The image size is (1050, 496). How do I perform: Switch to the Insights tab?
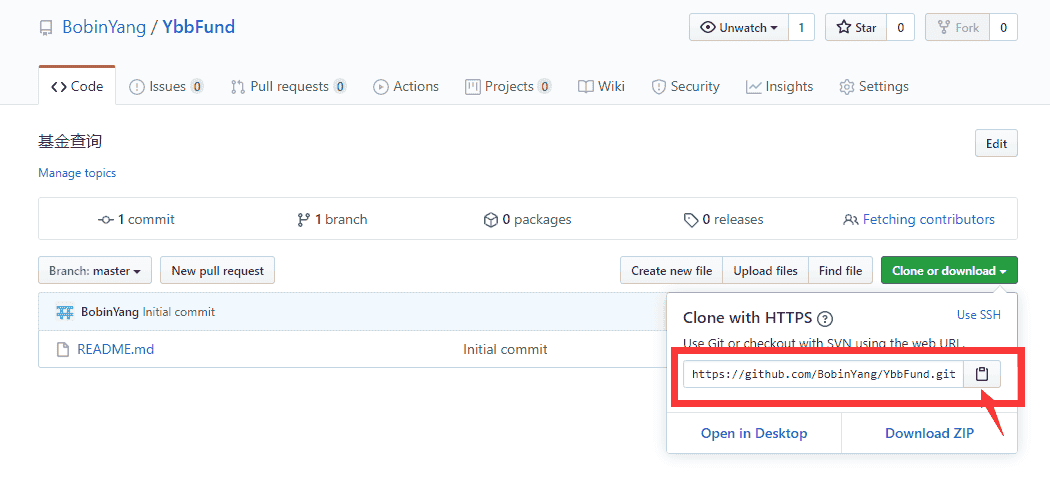point(779,86)
